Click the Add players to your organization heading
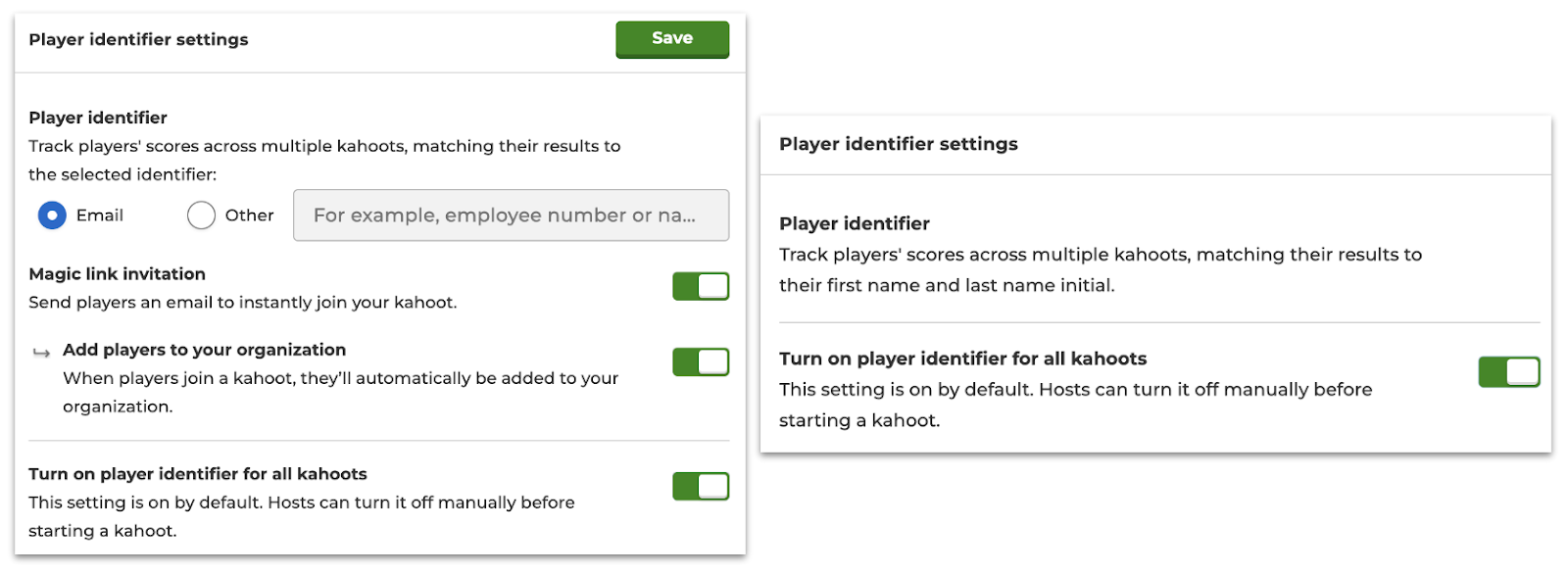Screen dimensions: 1568x575 205,350
